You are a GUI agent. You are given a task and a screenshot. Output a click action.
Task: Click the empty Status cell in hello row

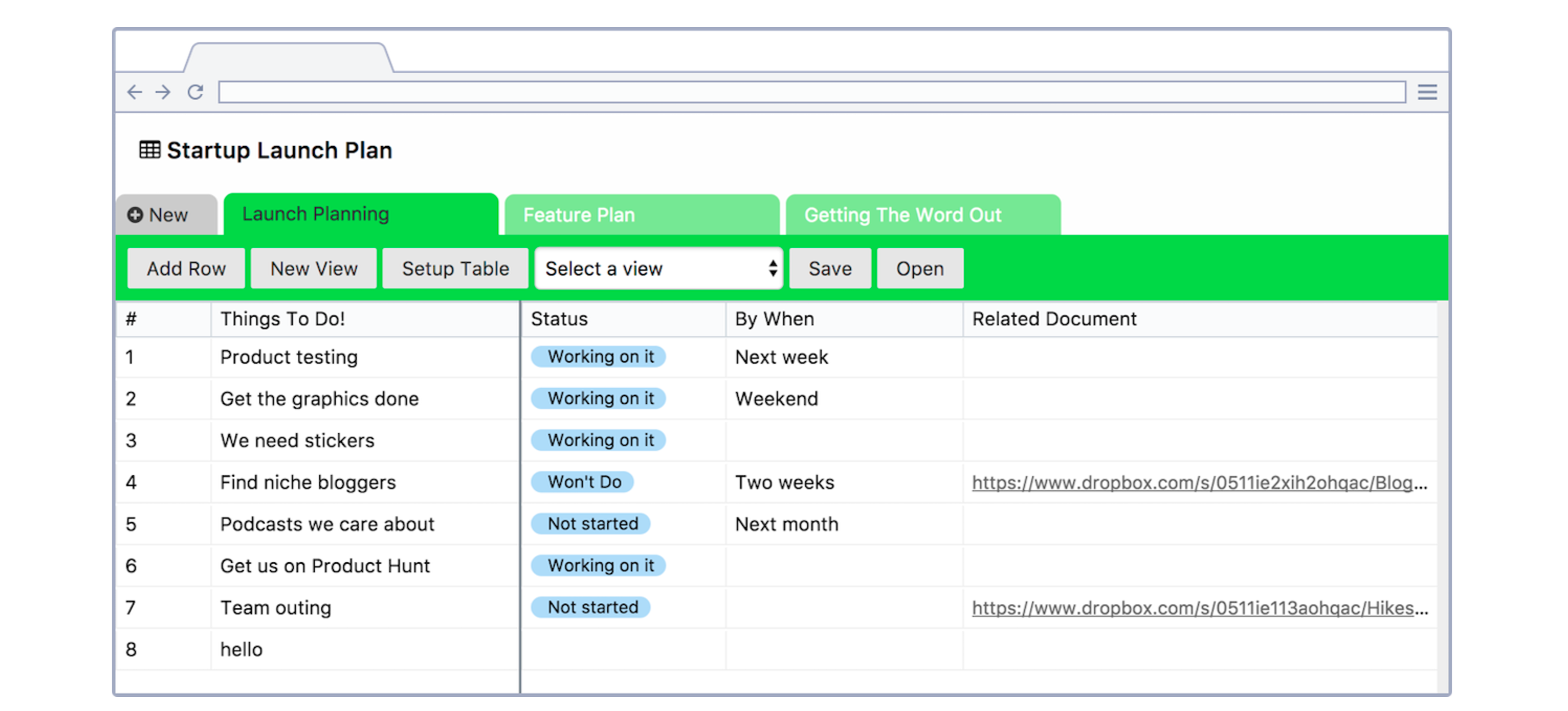[623, 650]
